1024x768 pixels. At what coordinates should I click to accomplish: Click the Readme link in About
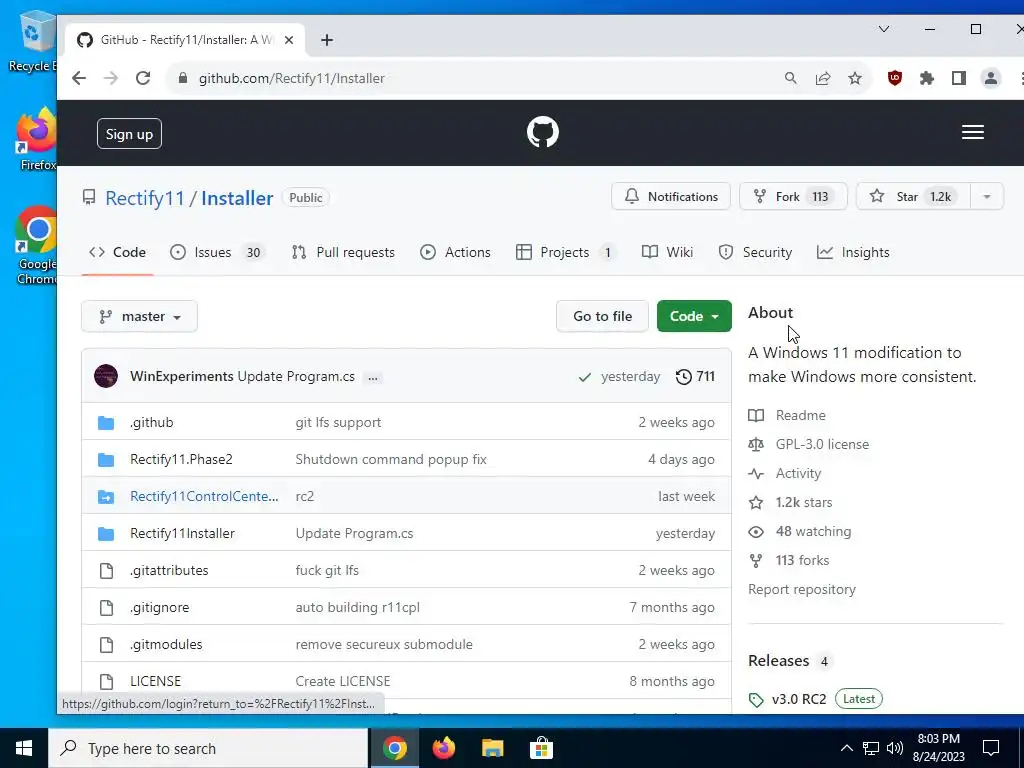(788, 415)
